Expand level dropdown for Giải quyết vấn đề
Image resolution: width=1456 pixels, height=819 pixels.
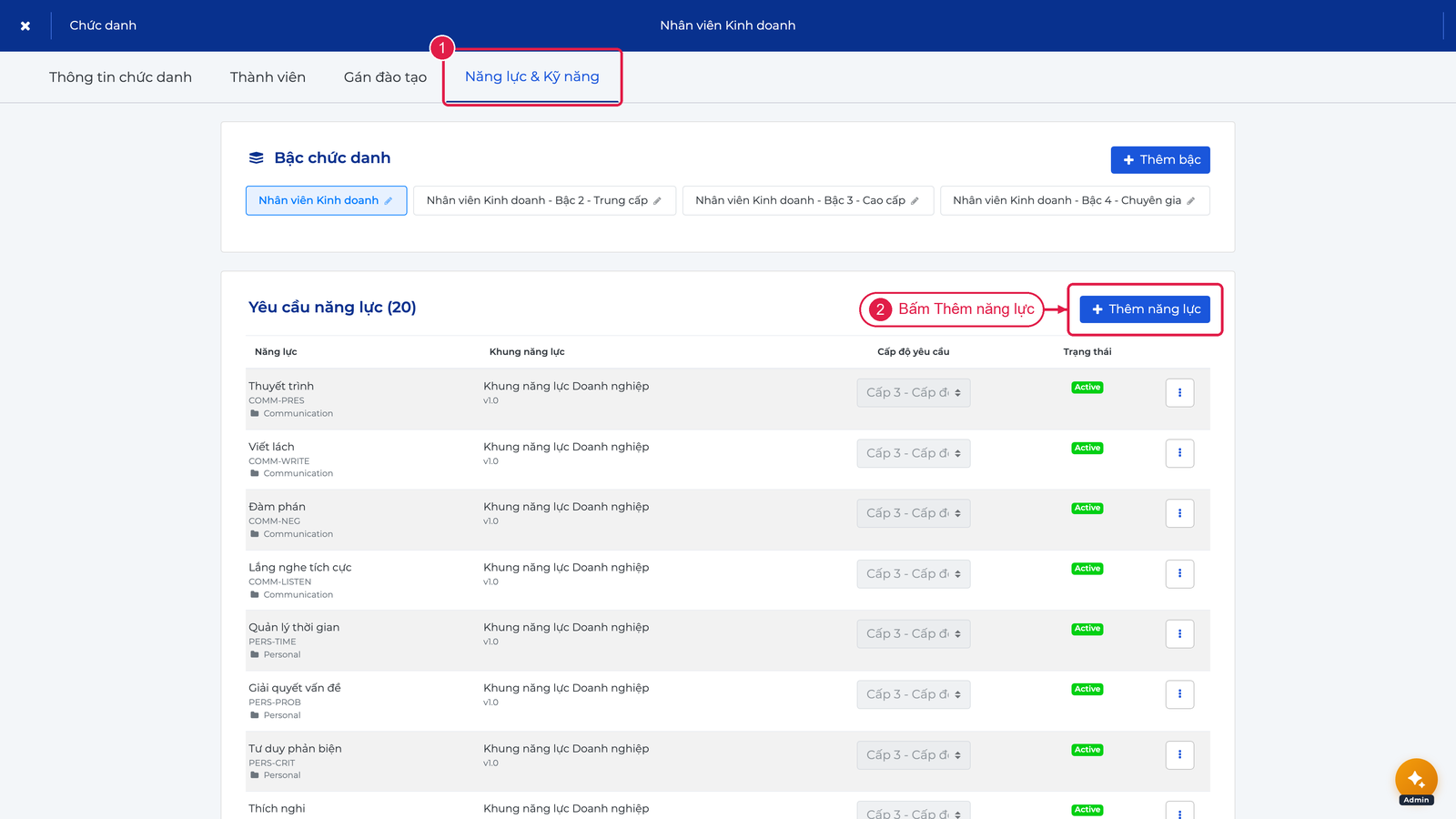[x=914, y=694]
